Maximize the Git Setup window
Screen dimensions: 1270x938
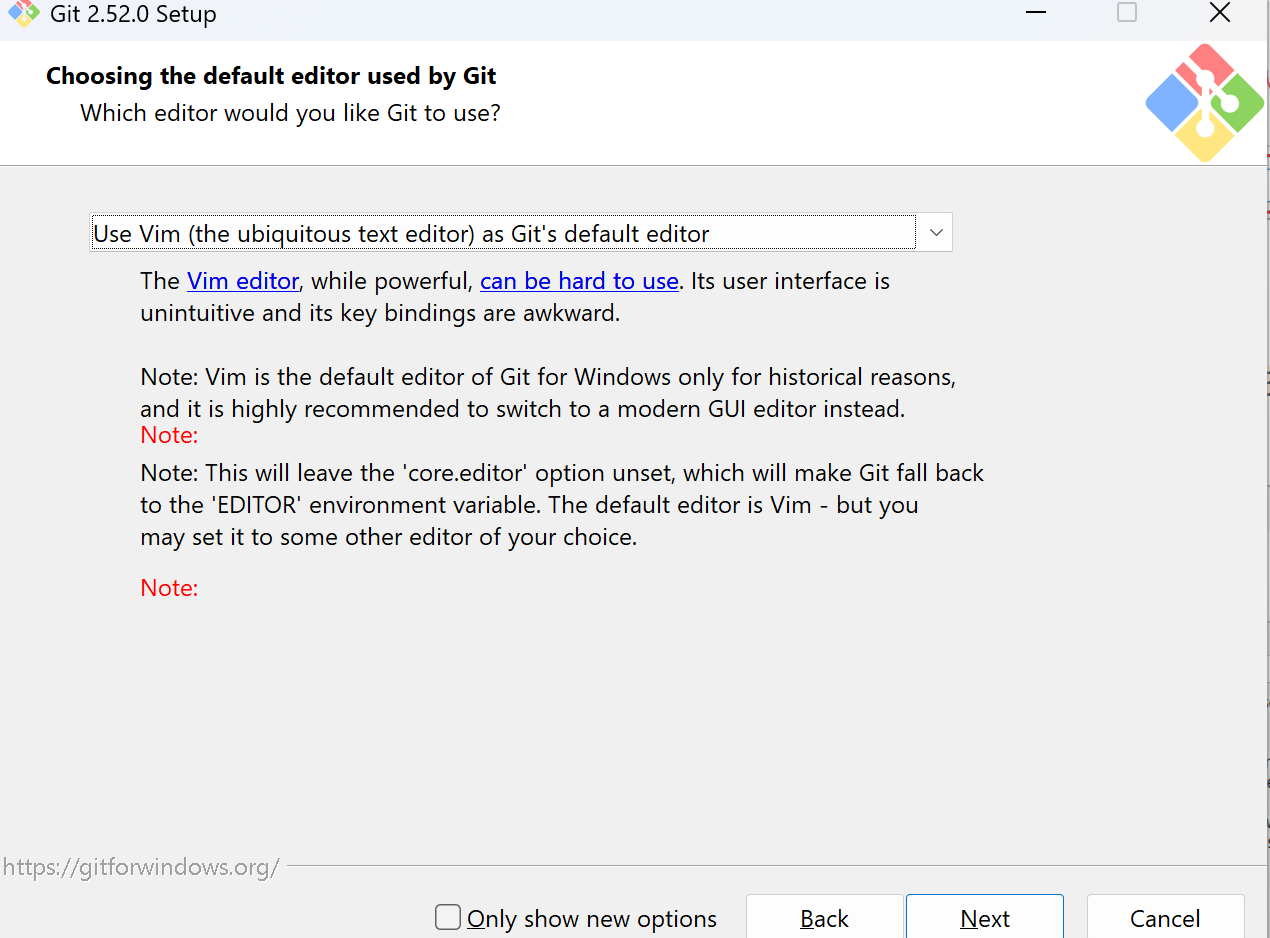[1127, 13]
